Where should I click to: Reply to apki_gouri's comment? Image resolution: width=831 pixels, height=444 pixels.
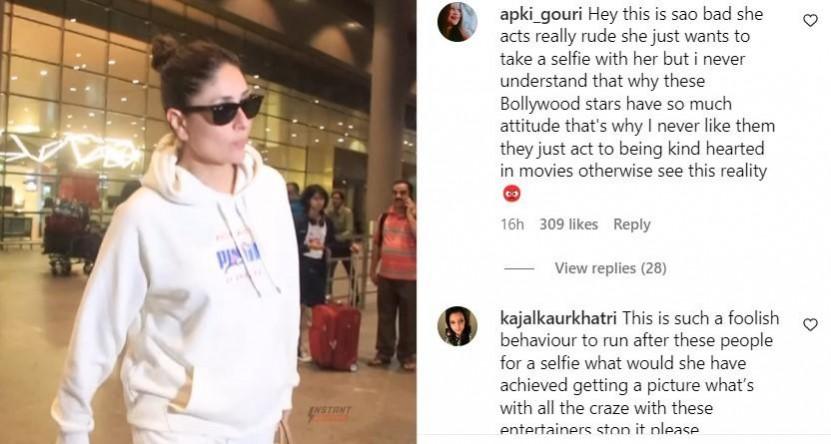(632, 224)
